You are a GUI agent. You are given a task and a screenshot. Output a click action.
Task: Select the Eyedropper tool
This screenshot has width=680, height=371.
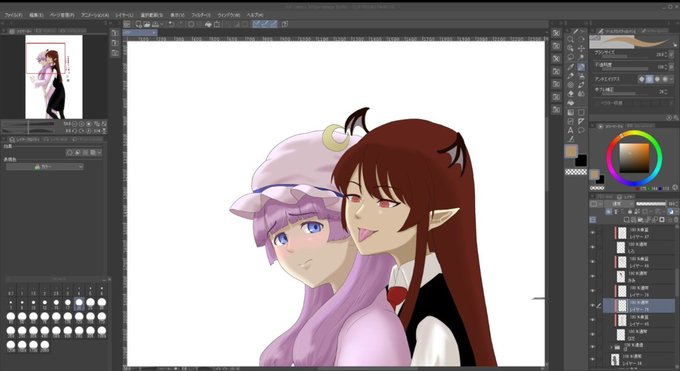570,67
